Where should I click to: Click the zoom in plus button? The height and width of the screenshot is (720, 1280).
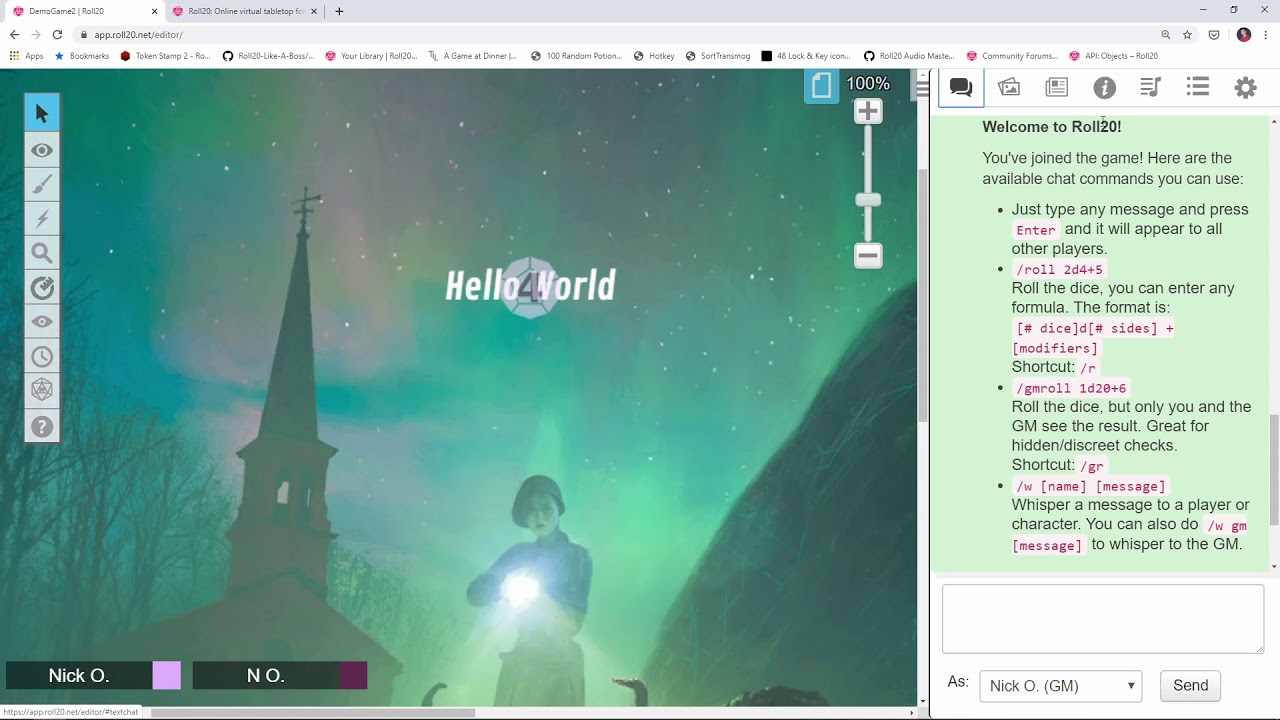tap(868, 111)
